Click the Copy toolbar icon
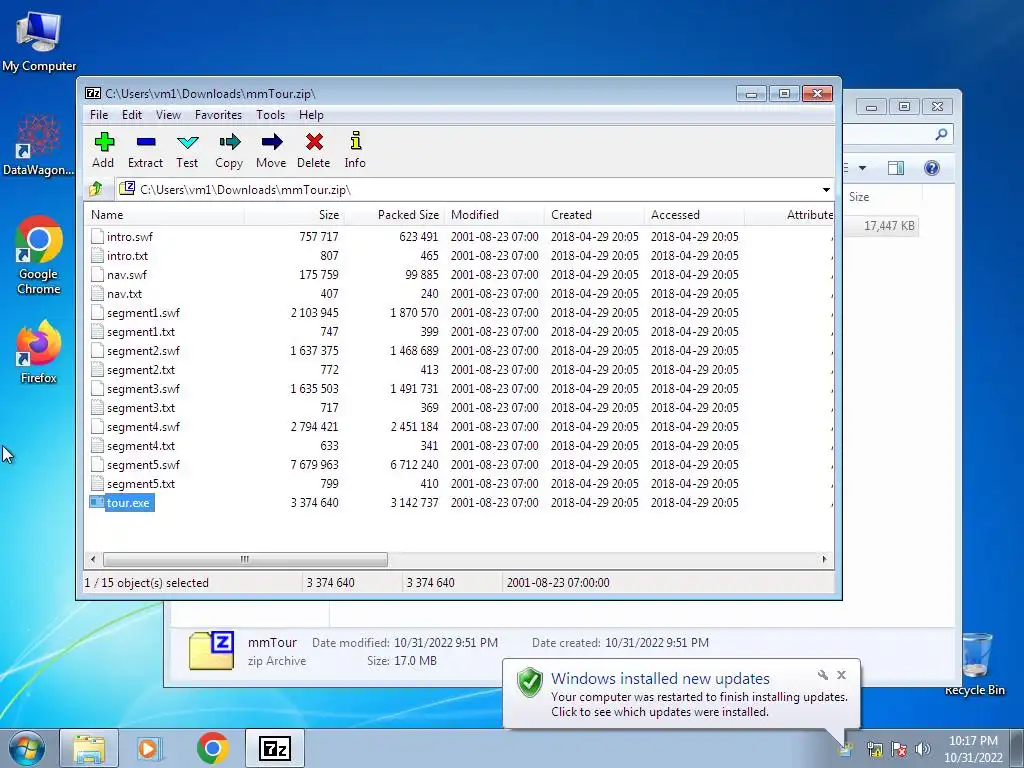 tap(229, 142)
